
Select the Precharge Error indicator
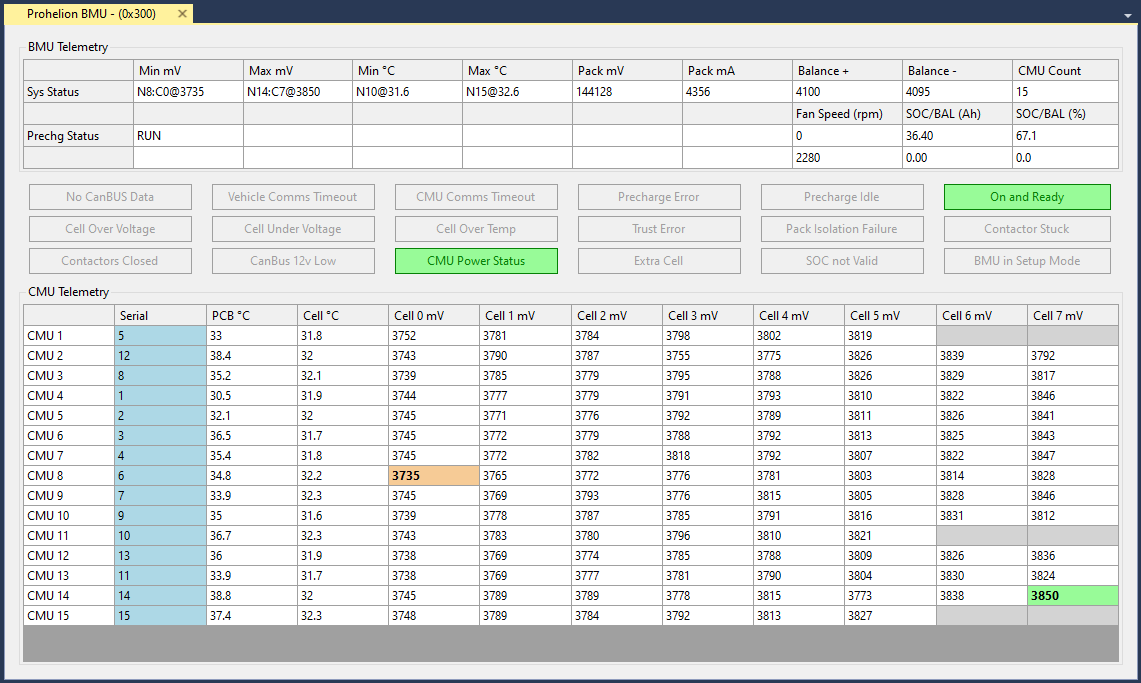tap(659, 197)
